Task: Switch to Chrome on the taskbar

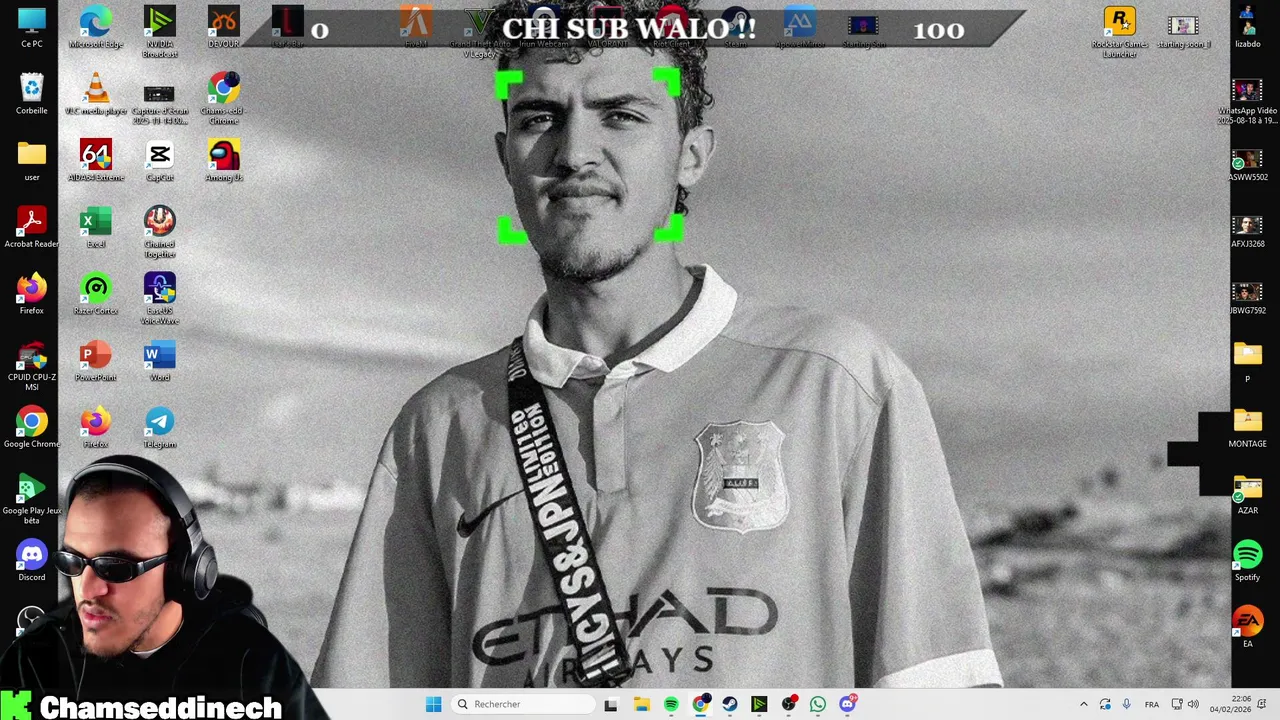Action: (700, 704)
